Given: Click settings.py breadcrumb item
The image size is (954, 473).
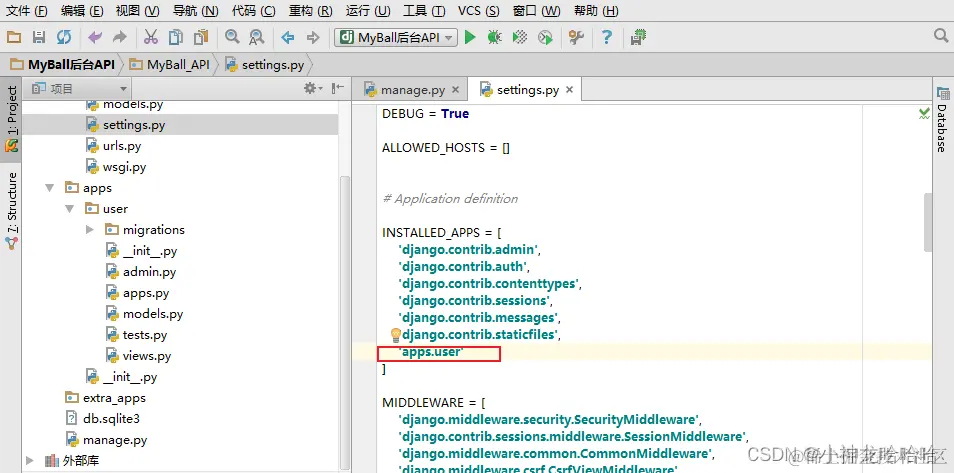Looking at the screenshot, I should click(265, 65).
